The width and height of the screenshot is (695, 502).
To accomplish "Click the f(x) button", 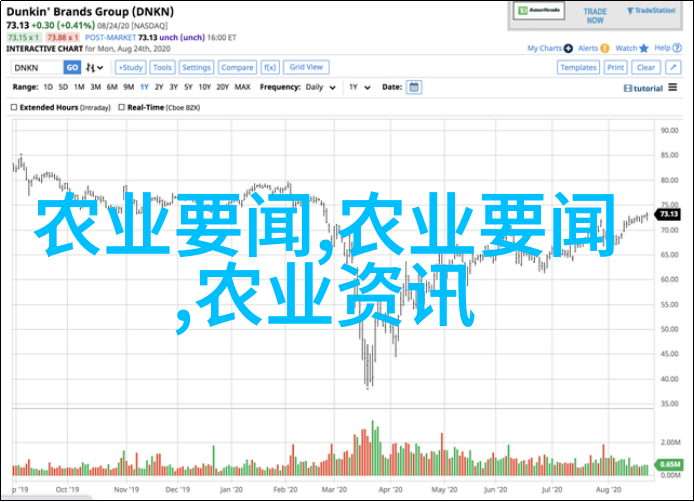I will point(270,67).
